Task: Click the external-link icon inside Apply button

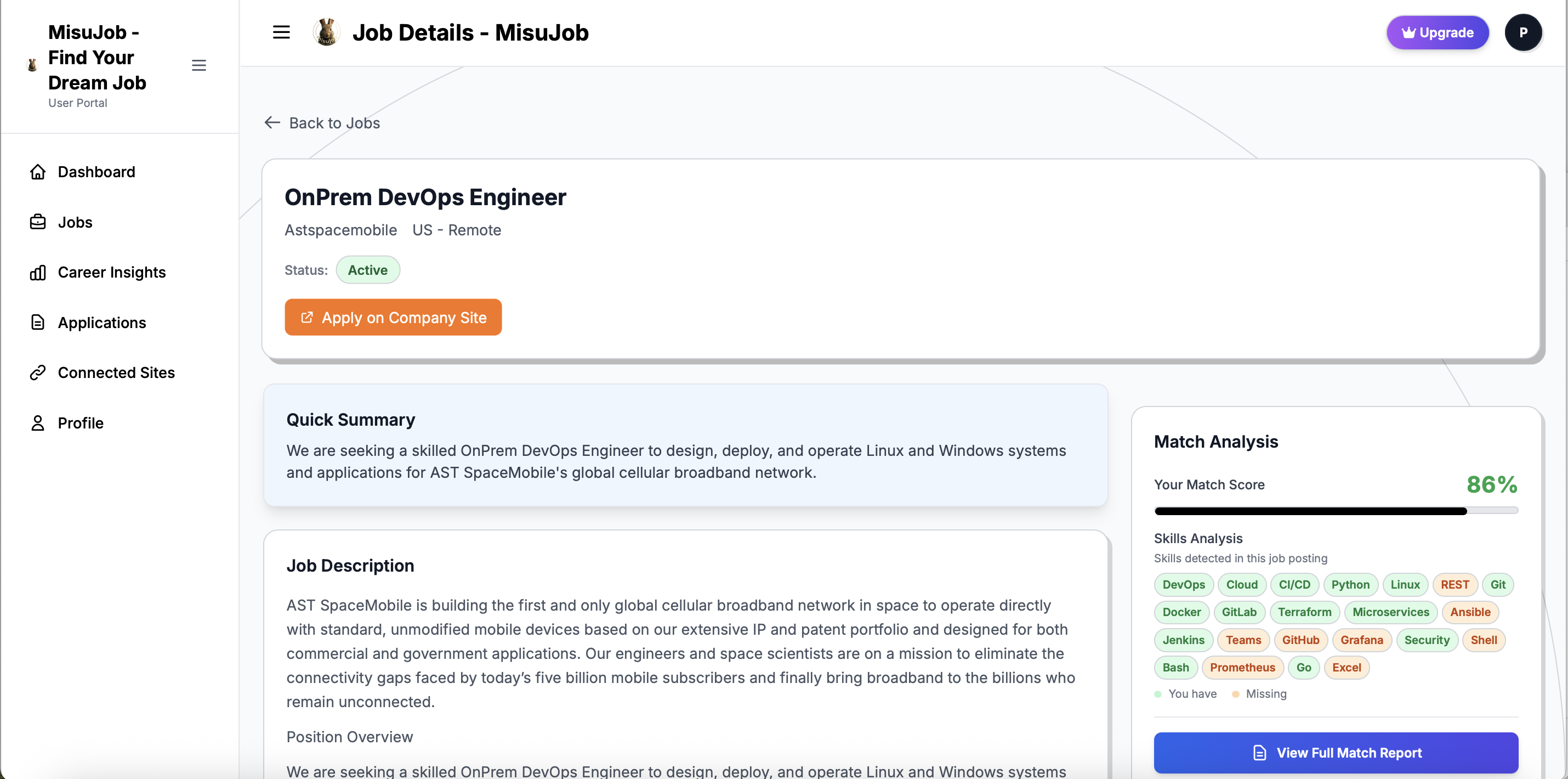Action: pos(307,317)
